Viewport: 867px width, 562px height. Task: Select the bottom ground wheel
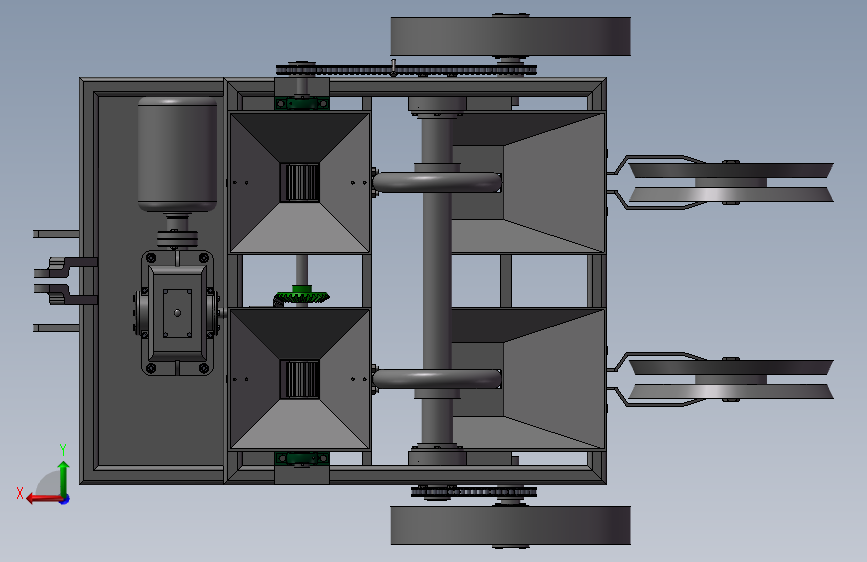tap(510, 525)
